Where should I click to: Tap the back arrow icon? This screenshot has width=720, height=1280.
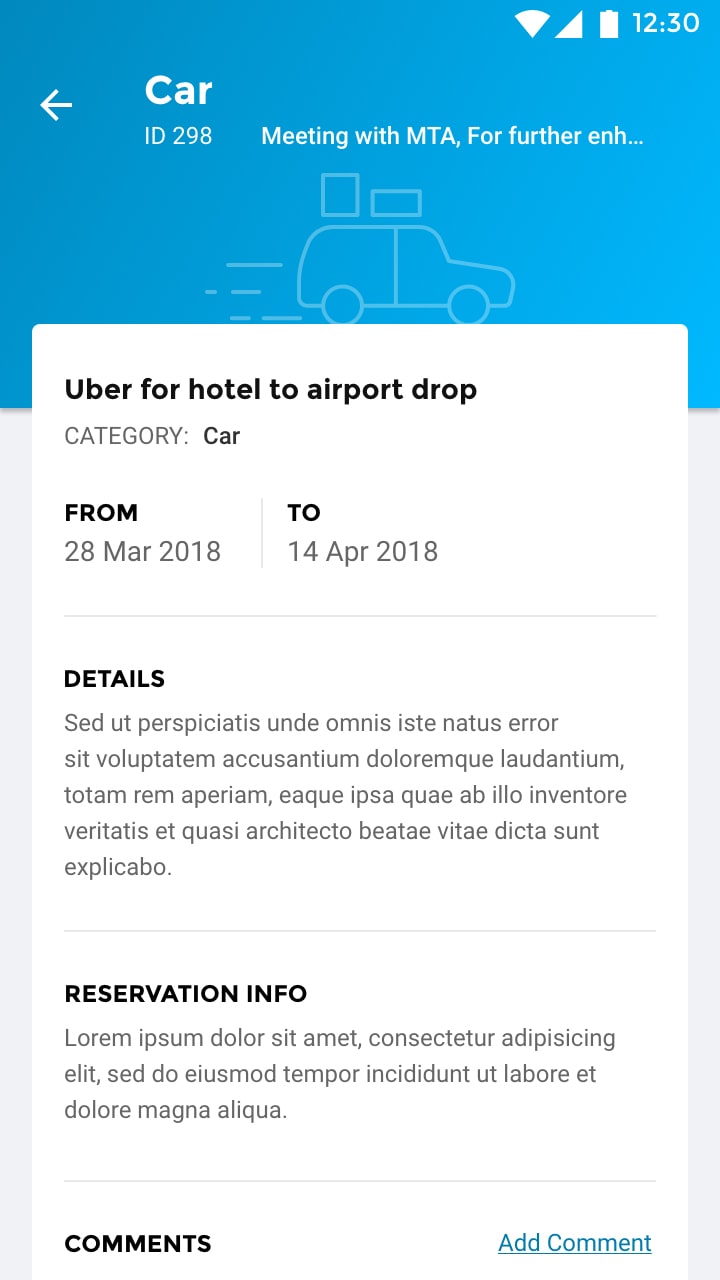[x=56, y=105]
